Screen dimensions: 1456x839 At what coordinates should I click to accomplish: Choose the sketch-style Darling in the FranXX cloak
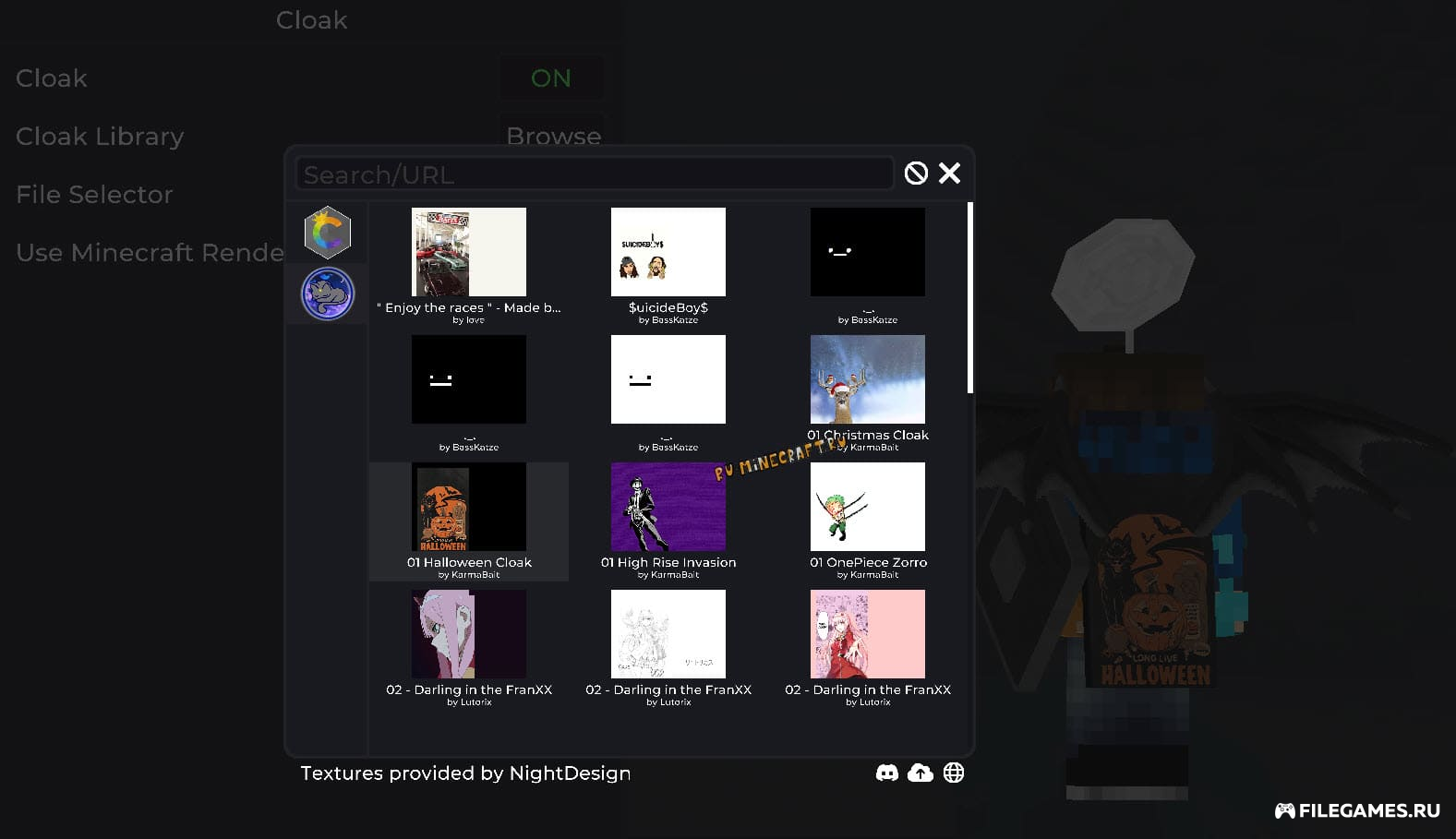coord(668,634)
